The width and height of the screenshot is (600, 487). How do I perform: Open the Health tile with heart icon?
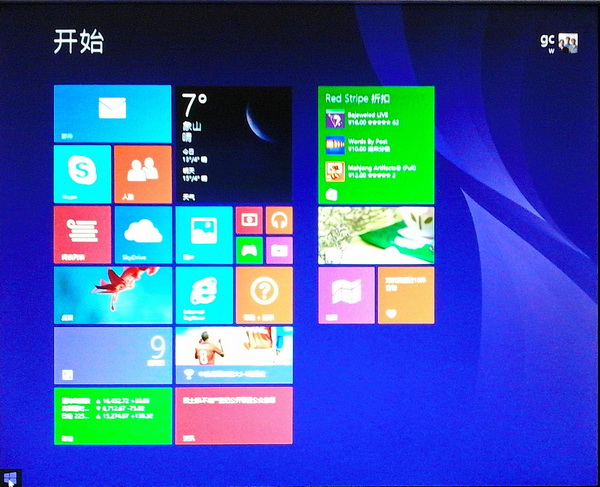[x=406, y=295]
